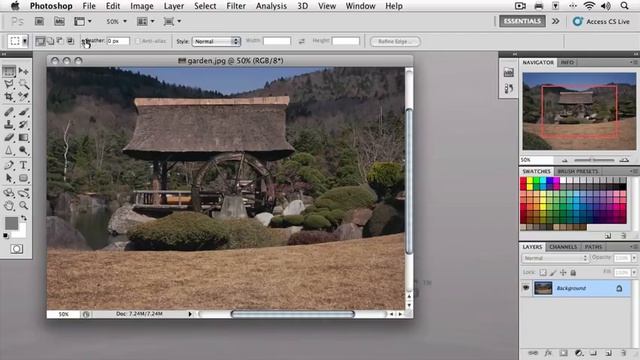Select the Shape tool
Viewport: 640px width, 360px height.
click(23, 178)
